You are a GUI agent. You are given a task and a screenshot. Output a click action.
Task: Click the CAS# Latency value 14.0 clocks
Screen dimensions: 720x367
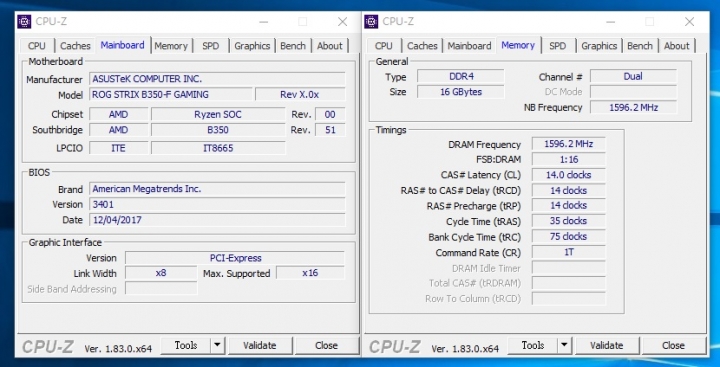pos(568,175)
